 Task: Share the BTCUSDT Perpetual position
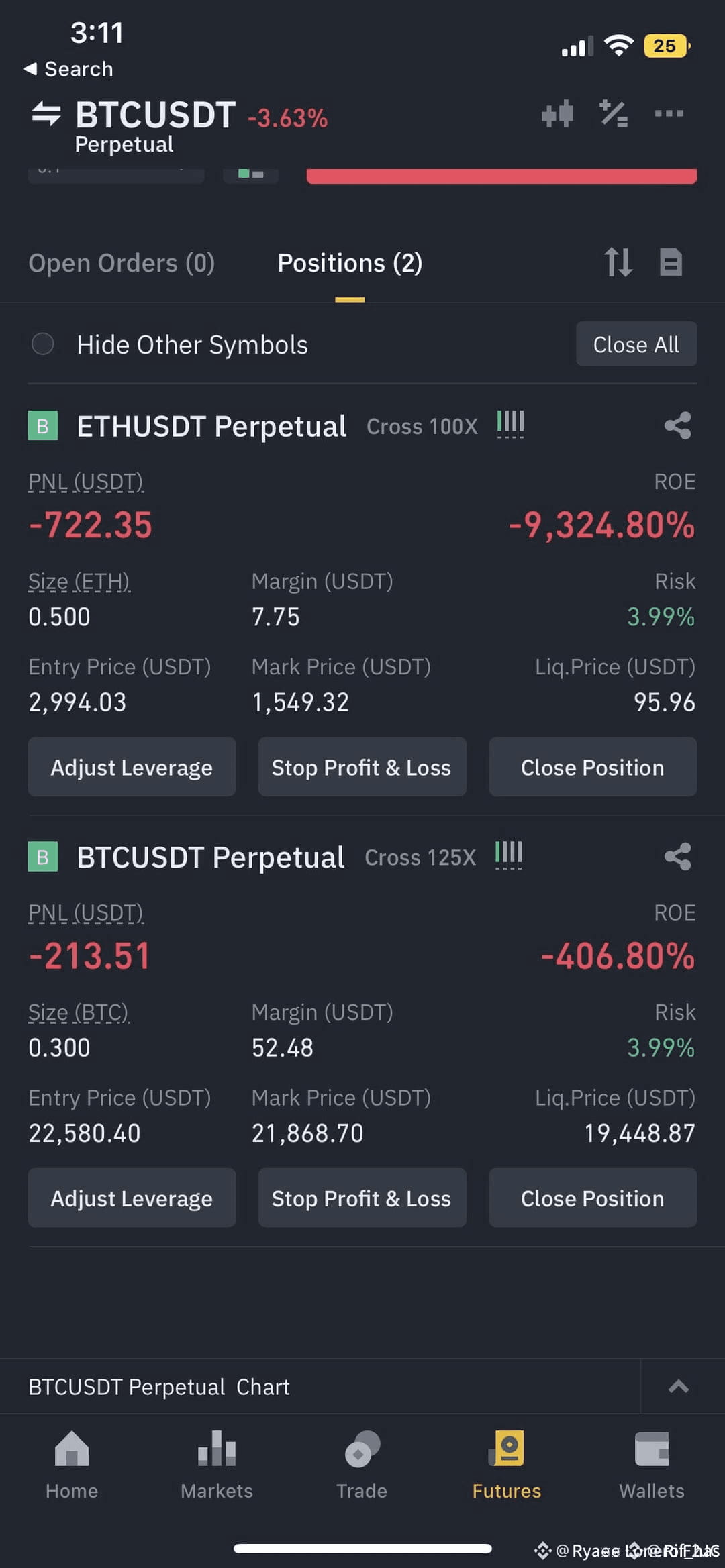677,856
